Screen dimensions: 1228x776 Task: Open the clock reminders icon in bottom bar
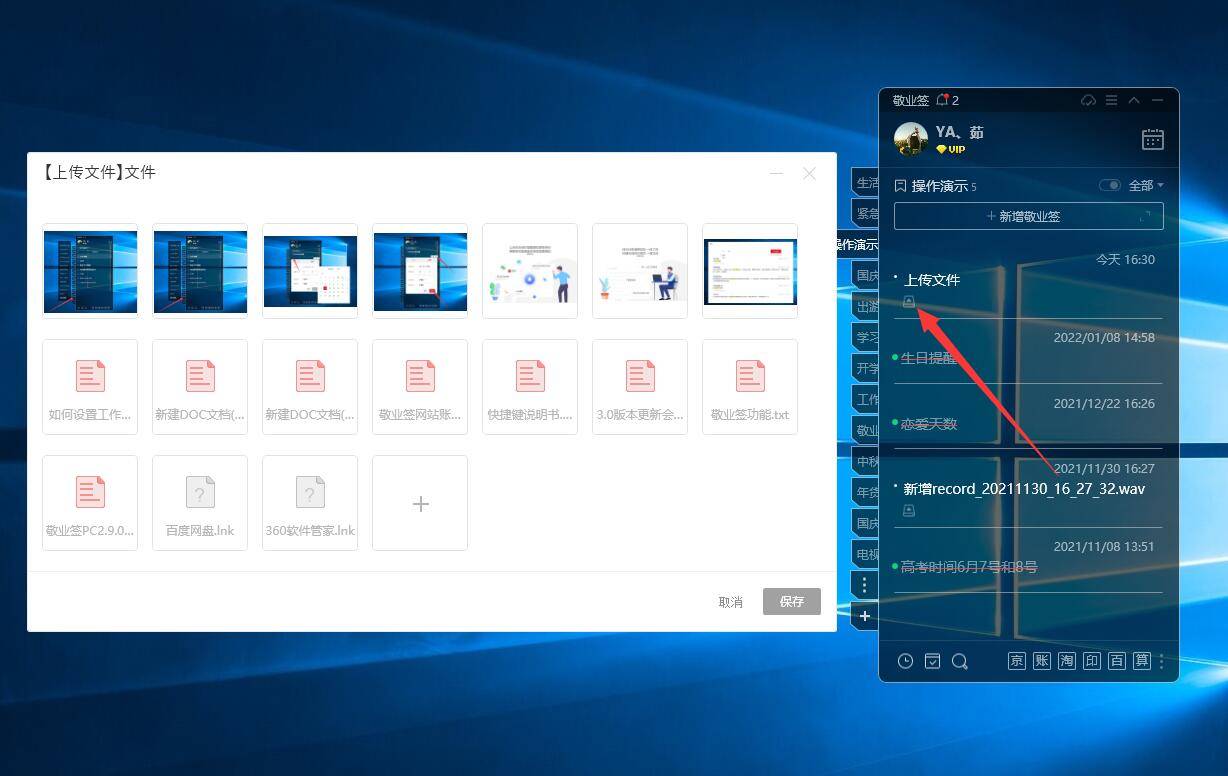pos(905,661)
